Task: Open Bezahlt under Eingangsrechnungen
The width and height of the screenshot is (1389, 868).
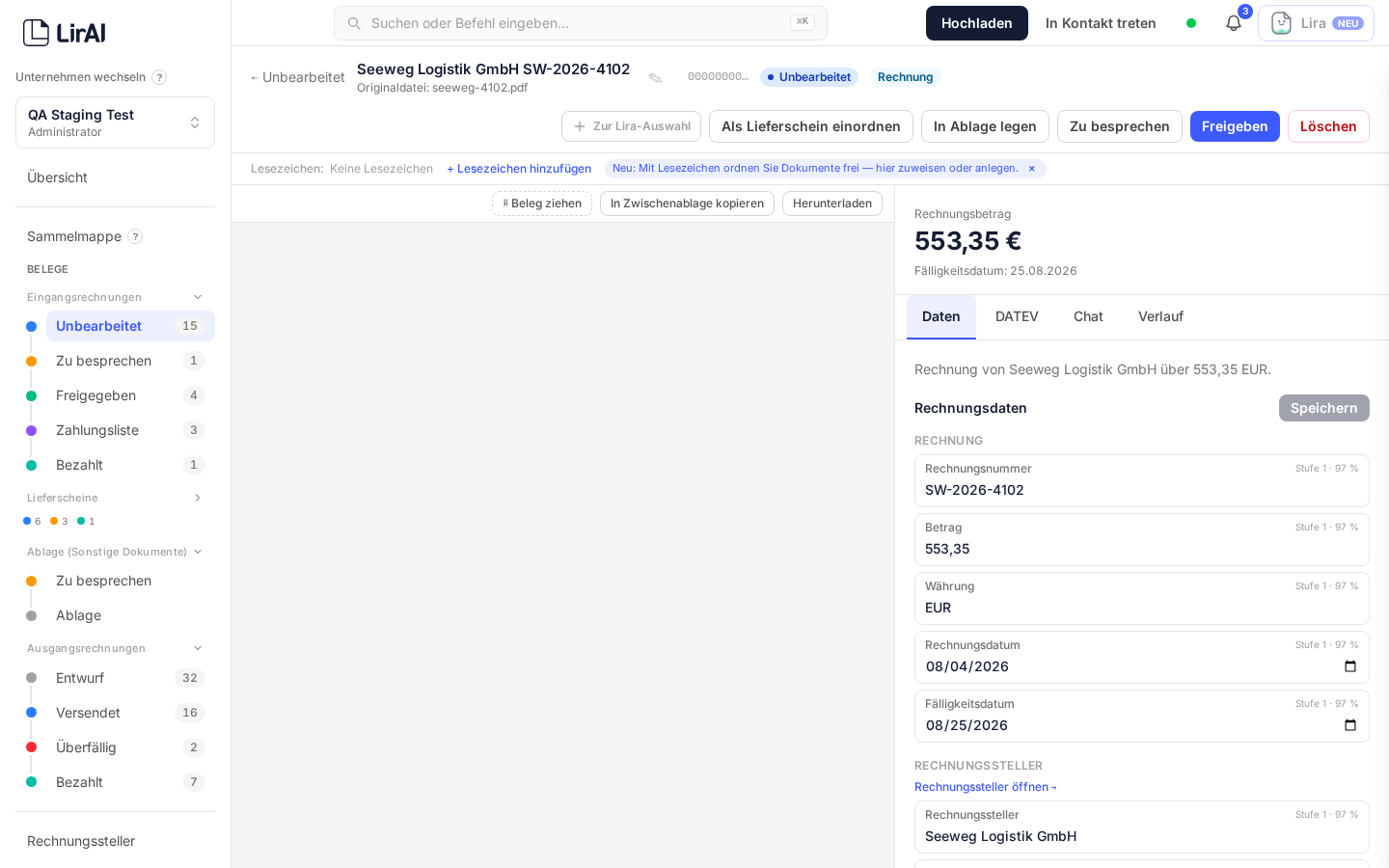Action: point(130,465)
